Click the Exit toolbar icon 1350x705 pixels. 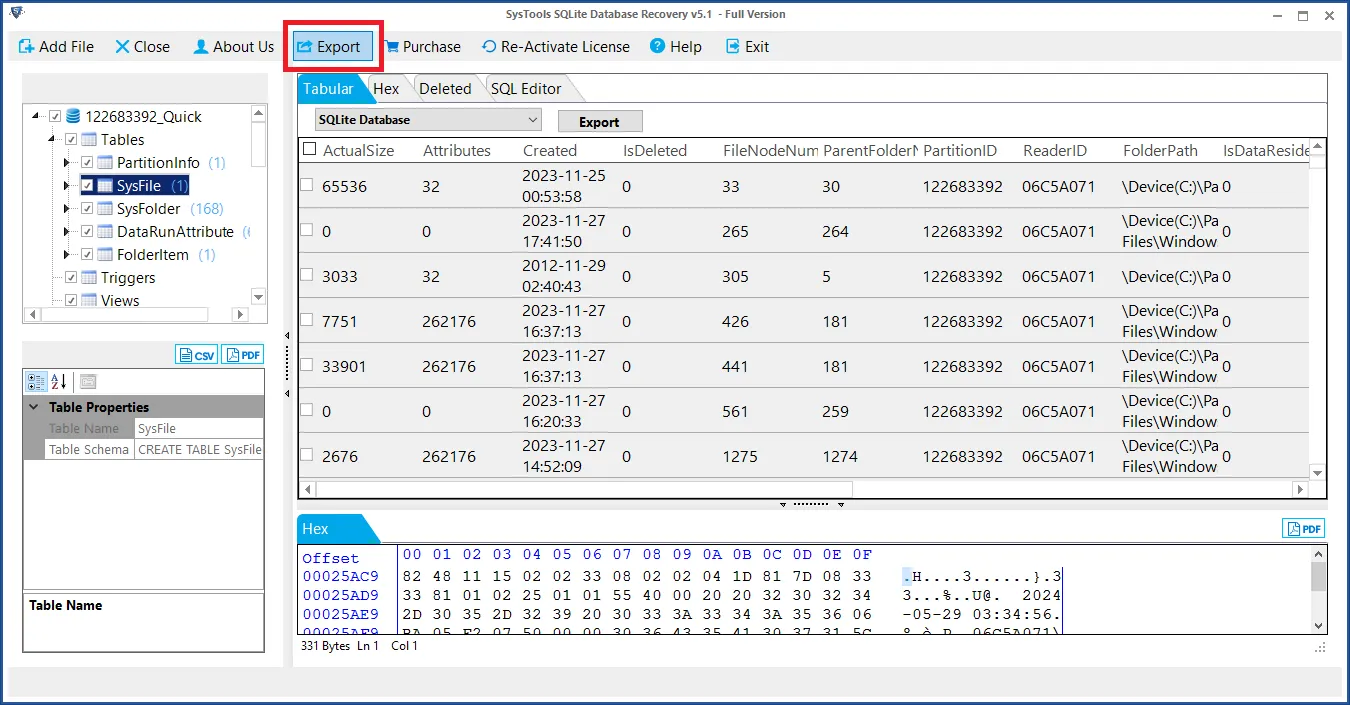point(733,47)
